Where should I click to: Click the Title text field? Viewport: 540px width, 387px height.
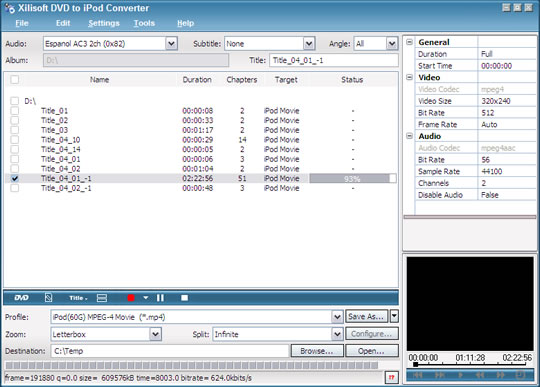pos(334,60)
